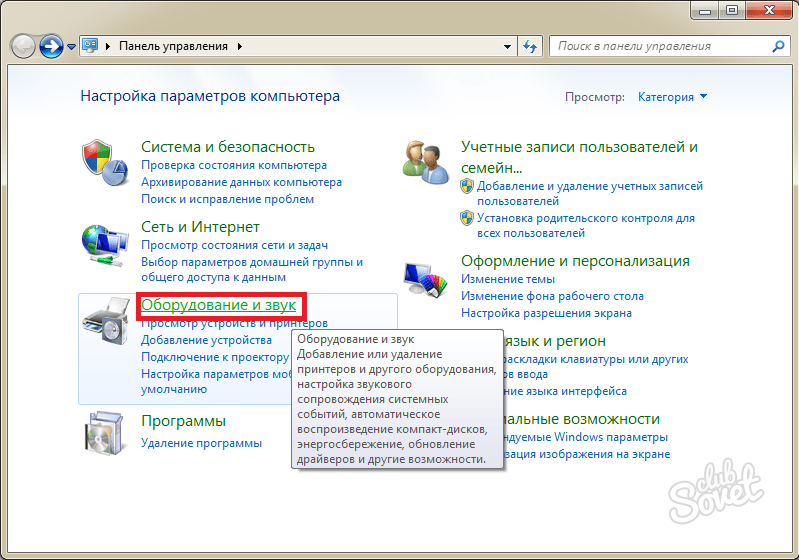Screen dimensions: 799x560
Task: Open the Hardware and Sound printer icon
Action: tap(106, 322)
